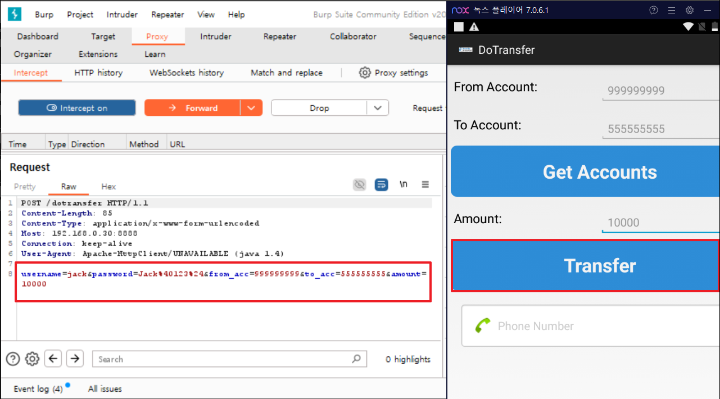Viewport: 720px width, 399px height.
Task: Open the Repeater menu in menu bar
Action: click(168, 15)
